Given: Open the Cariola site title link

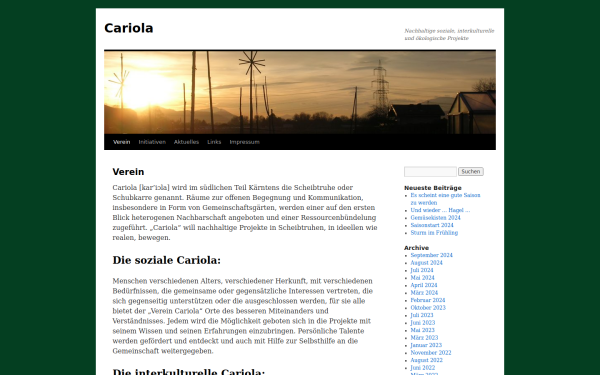Looking at the screenshot, I should click(129, 28).
